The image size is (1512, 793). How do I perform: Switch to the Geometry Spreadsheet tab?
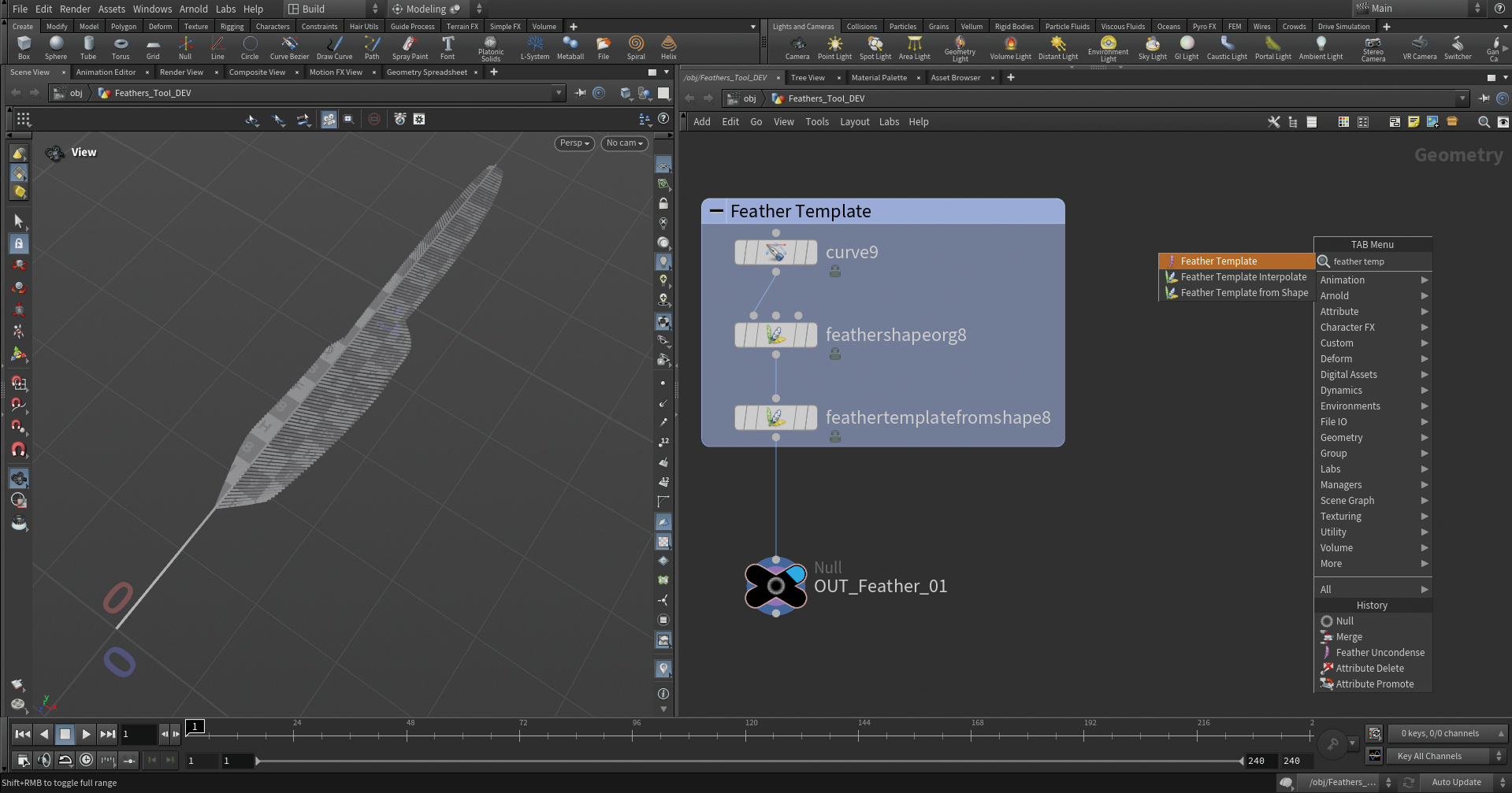(427, 72)
